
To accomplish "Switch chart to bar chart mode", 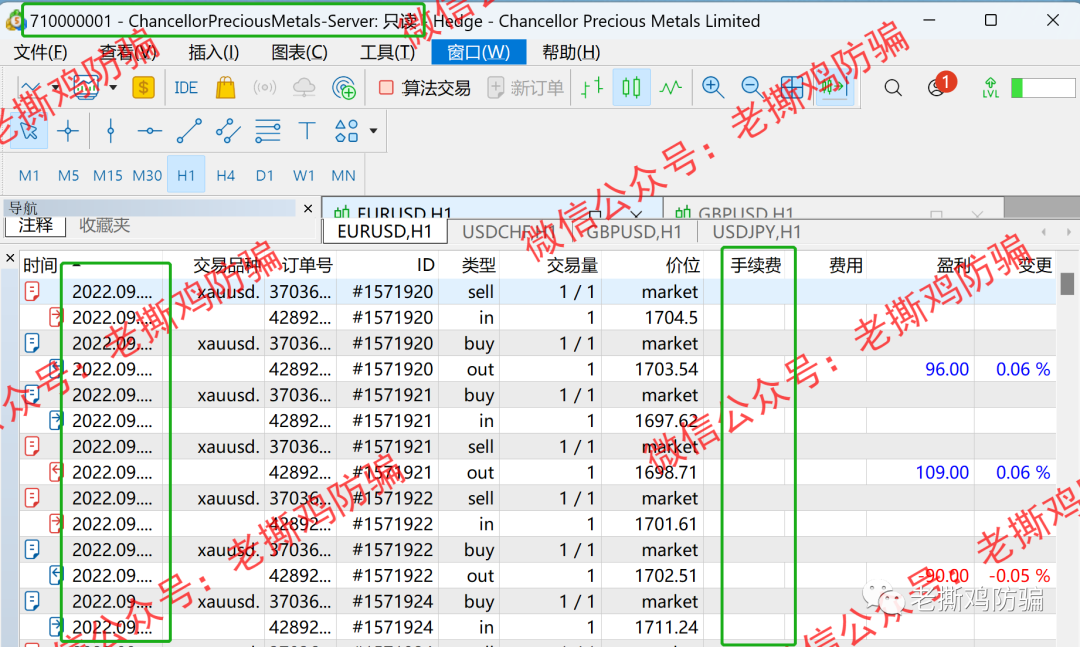I will click(x=592, y=88).
